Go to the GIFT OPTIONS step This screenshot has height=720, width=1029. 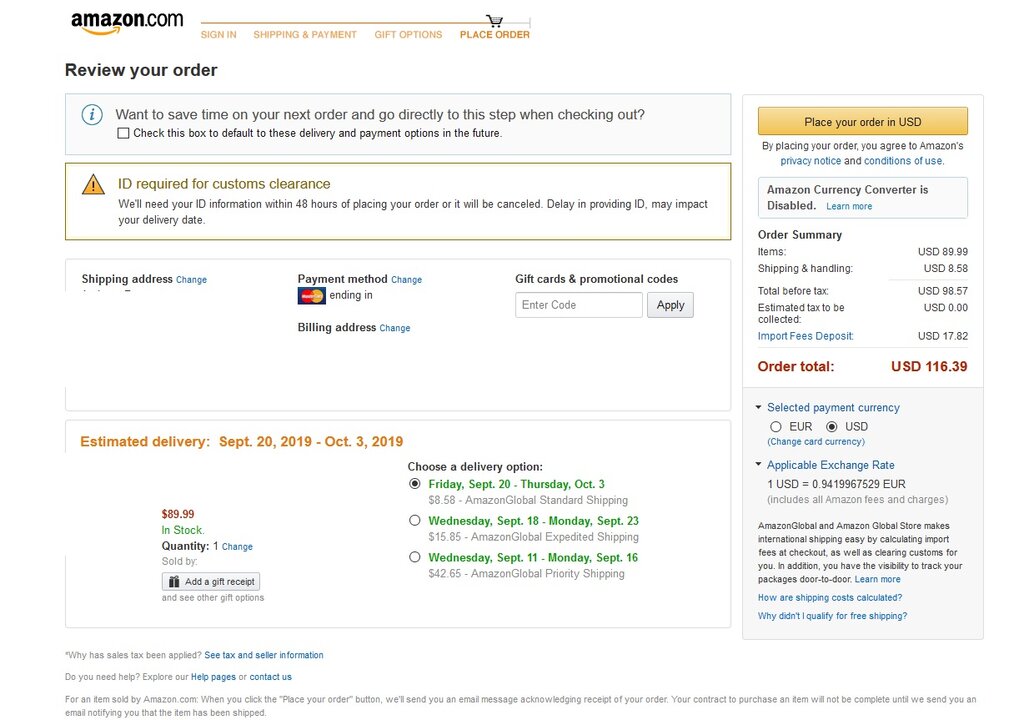coord(408,35)
